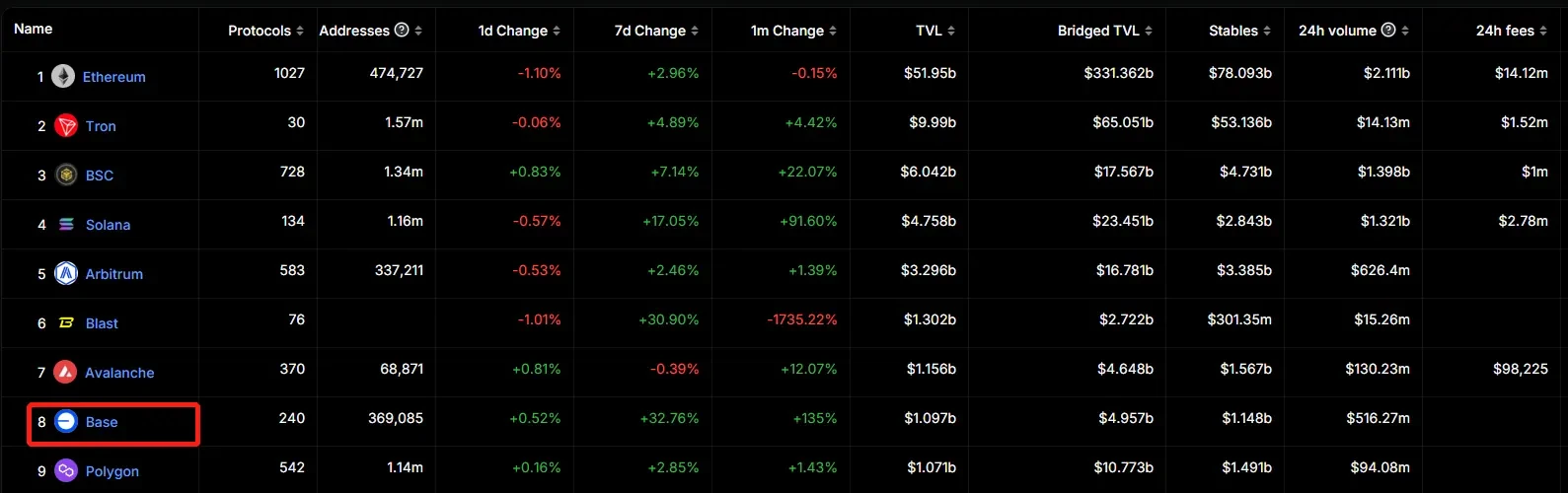Viewport: 1568px width, 493px height.
Task: Click the Avalanche logo icon
Action: tap(65, 372)
